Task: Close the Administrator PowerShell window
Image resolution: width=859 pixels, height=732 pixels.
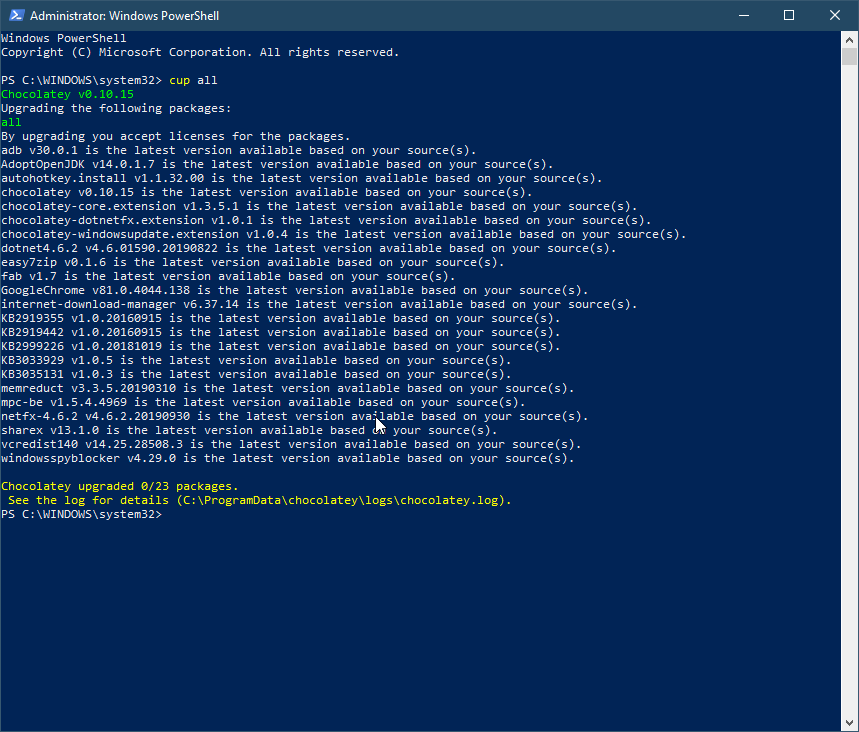Action: pyautogui.click(x=835, y=15)
